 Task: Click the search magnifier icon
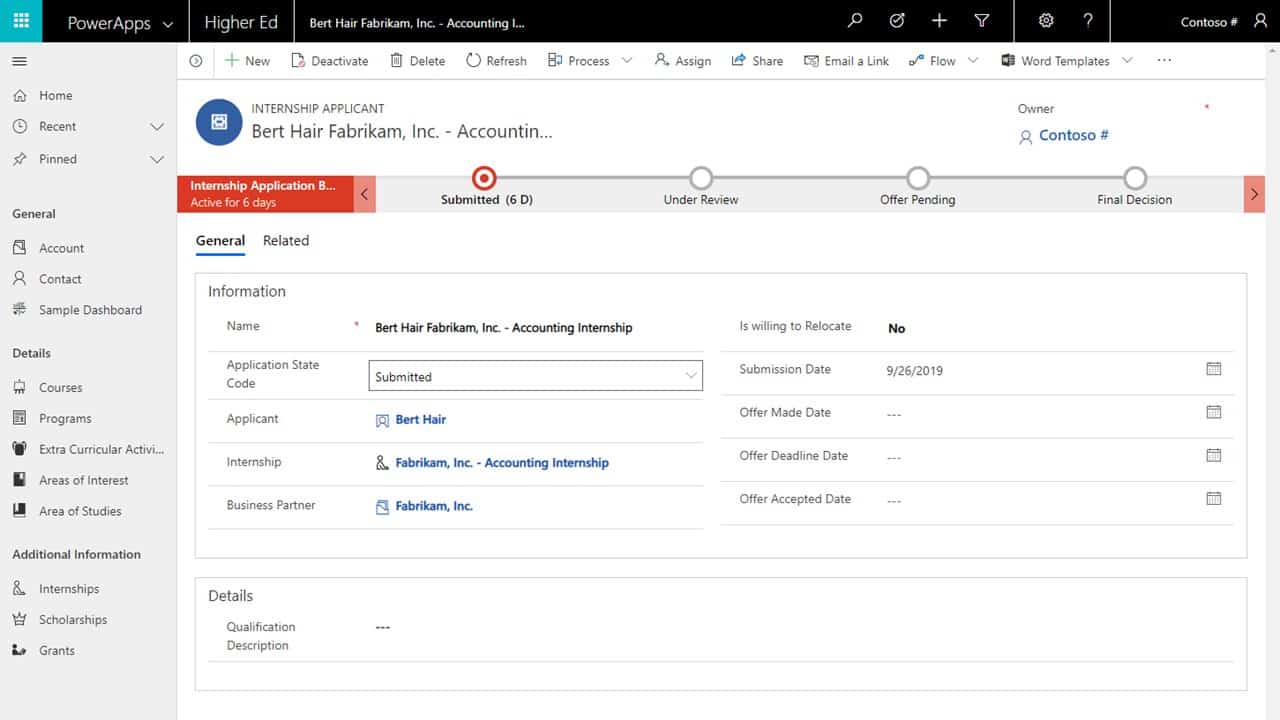click(854, 21)
